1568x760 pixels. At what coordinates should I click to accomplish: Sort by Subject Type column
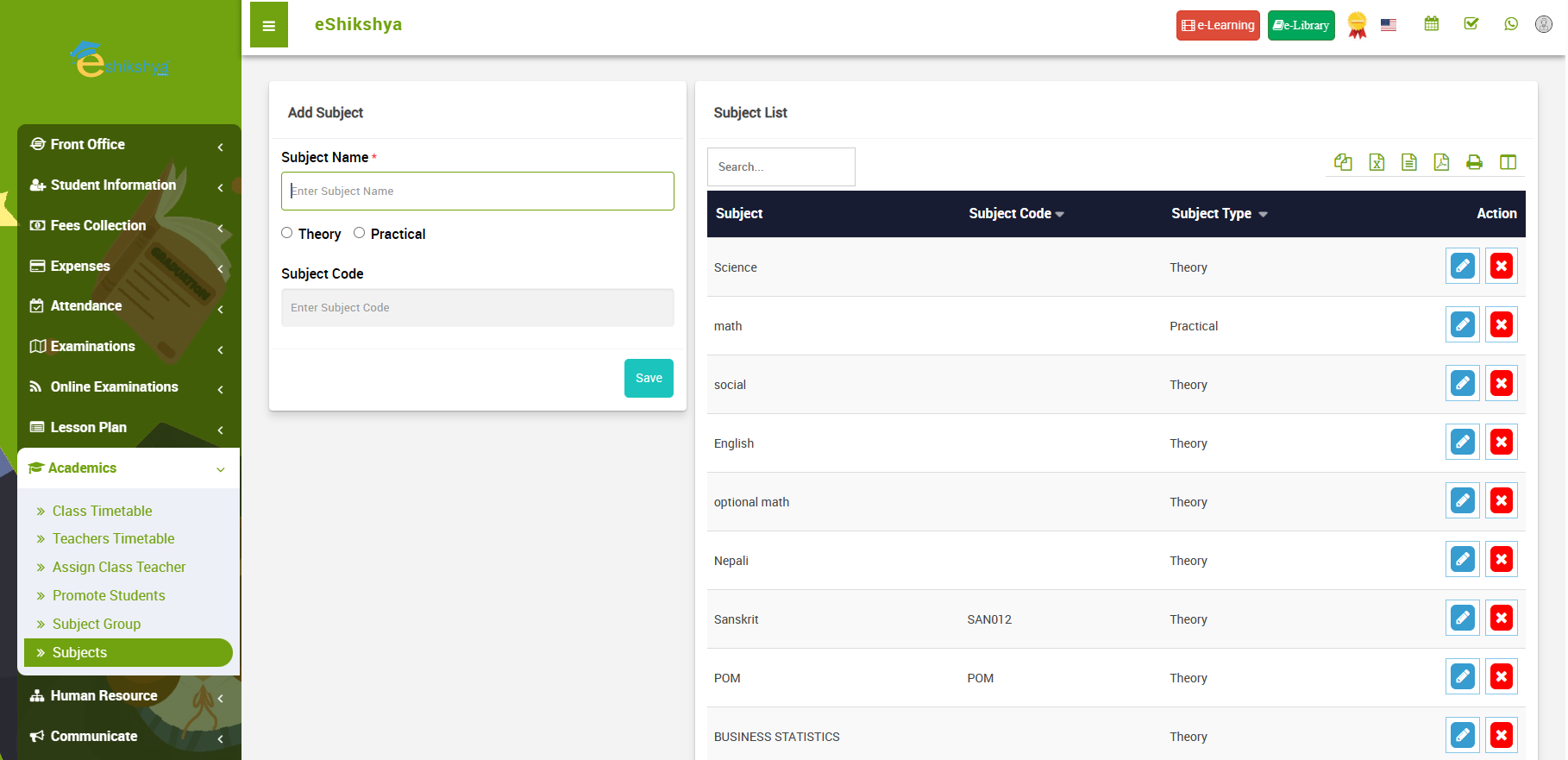click(1218, 213)
